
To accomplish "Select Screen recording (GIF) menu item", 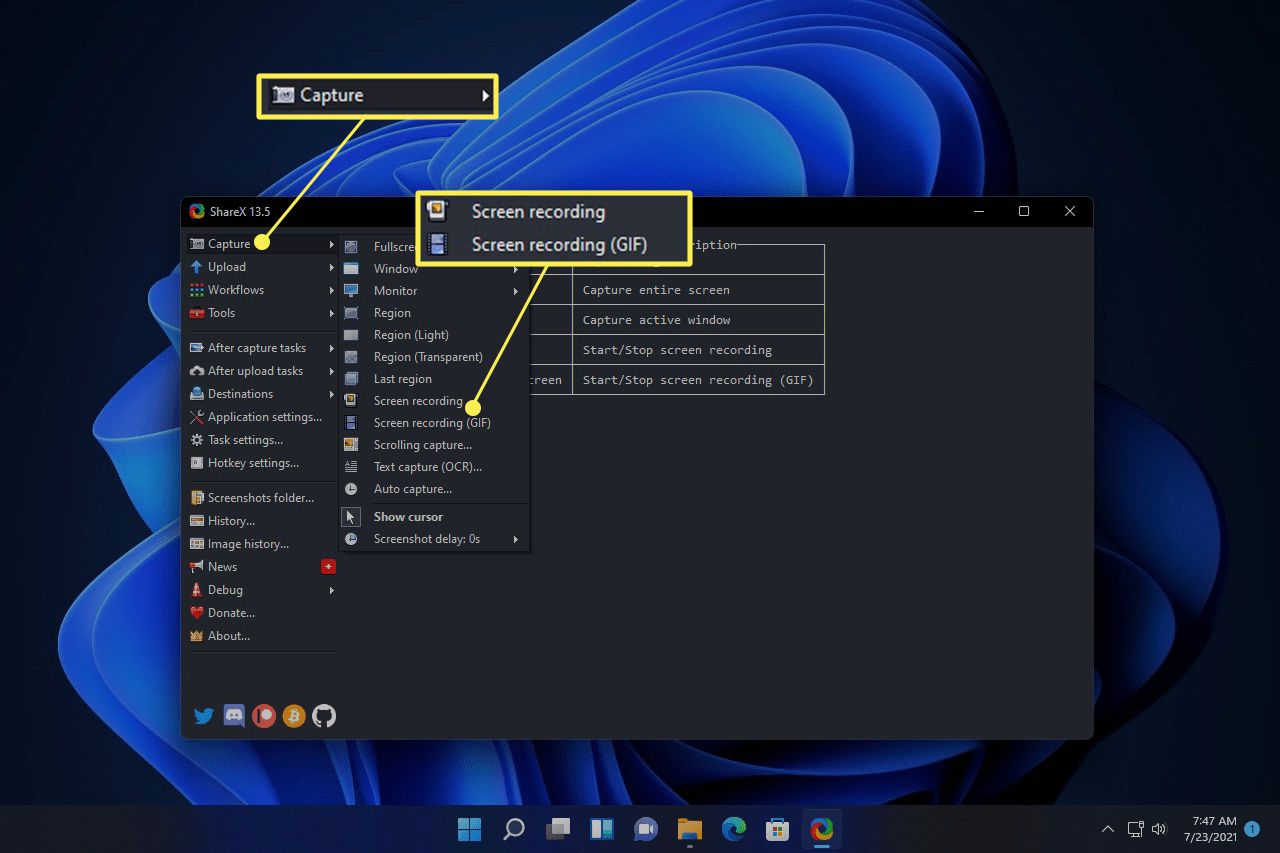I will click(432, 423).
